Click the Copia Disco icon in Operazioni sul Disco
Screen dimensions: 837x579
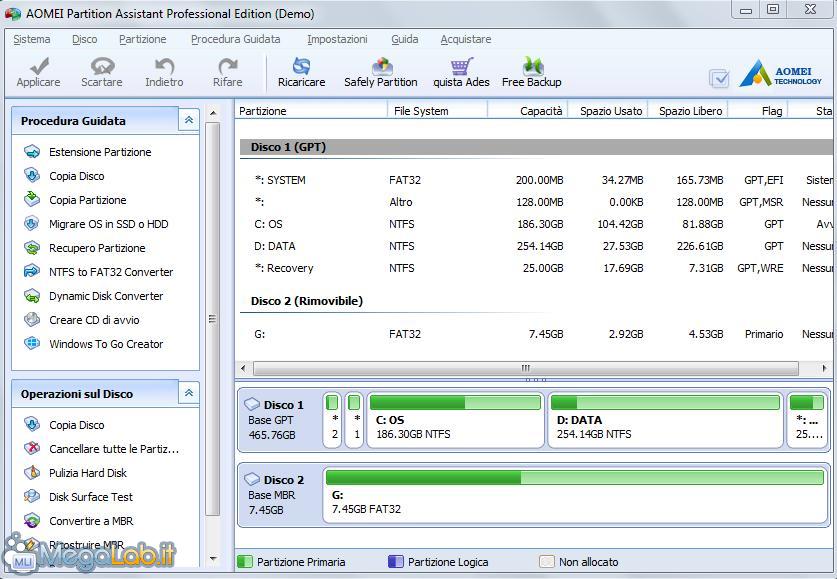[x=32, y=425]
